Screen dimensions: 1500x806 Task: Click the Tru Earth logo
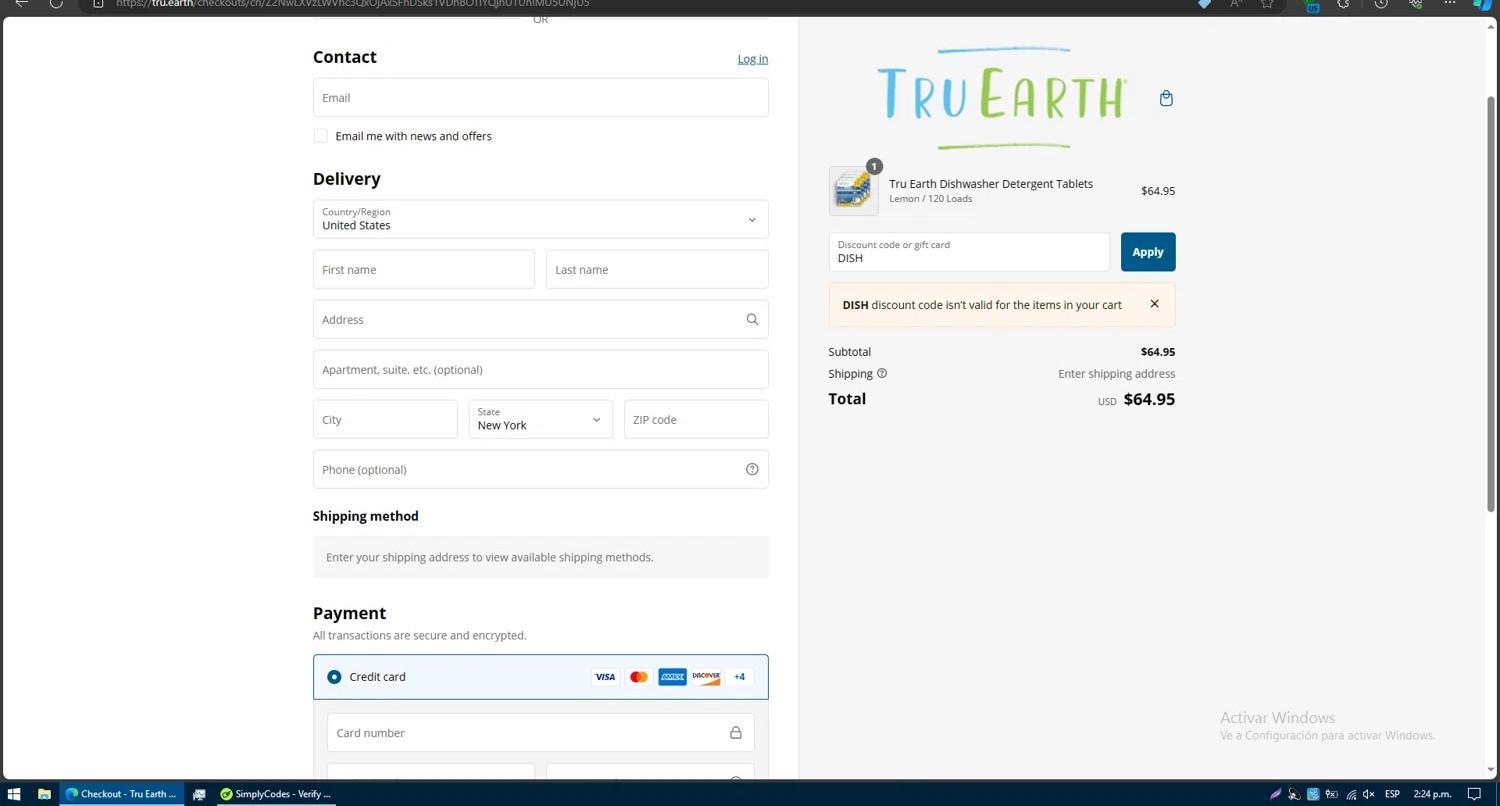click(x=1002, y=97)
